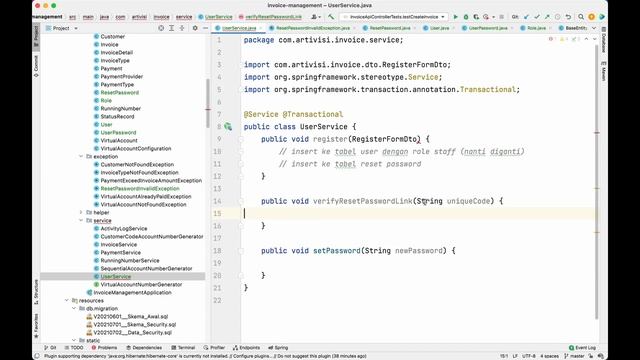Push commits using Git push arrow icon

[547, 17]
